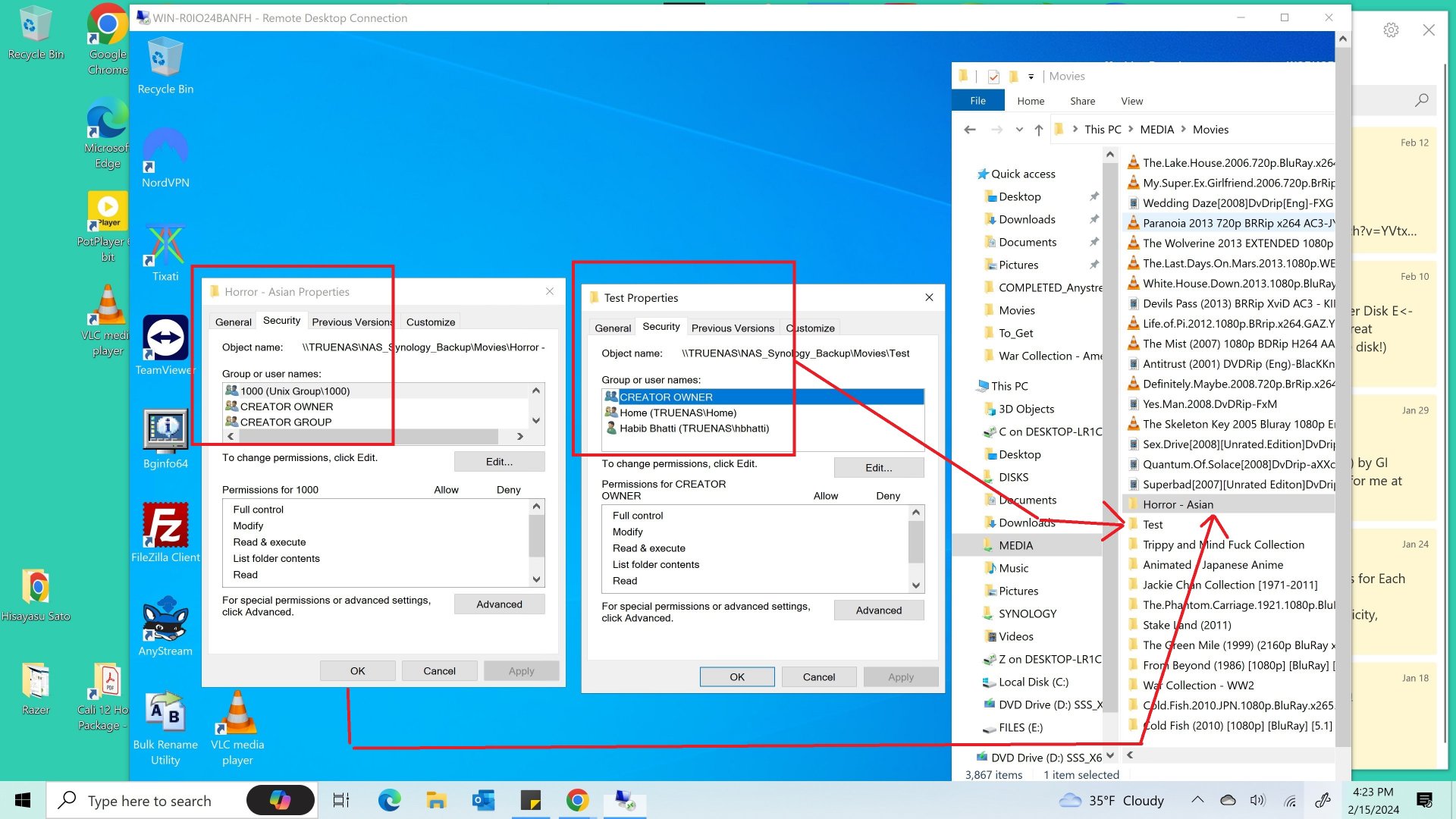Show hidden system tray icons
The image size is (1456, 819).
click(x=1197, y=800)
